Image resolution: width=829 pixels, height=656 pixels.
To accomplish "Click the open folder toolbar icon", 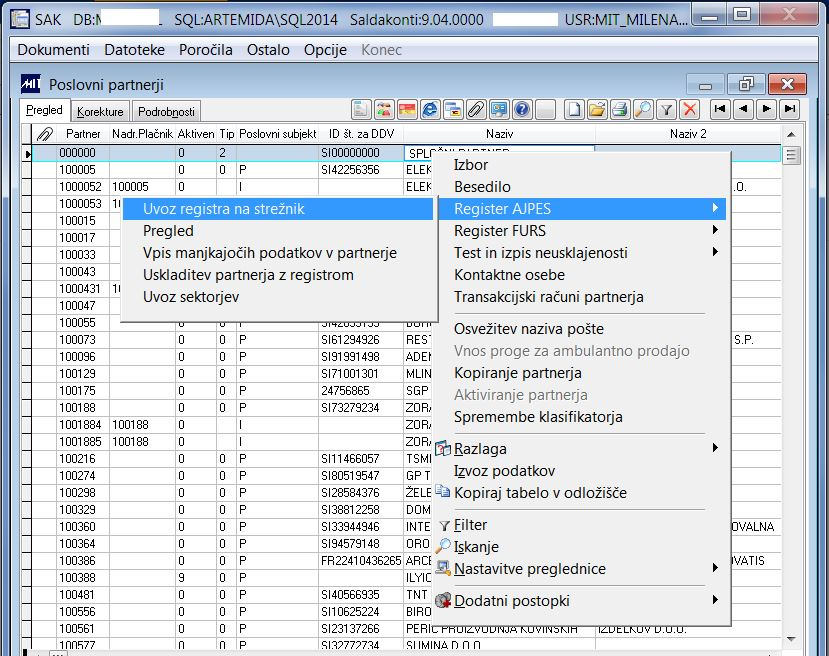I will point(597,110).
